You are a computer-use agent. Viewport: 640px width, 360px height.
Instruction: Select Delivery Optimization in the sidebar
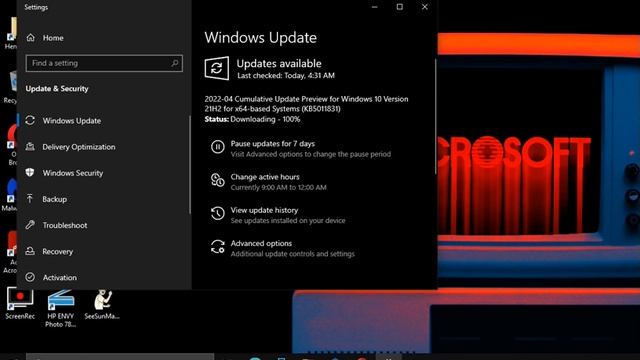(79, 147)
